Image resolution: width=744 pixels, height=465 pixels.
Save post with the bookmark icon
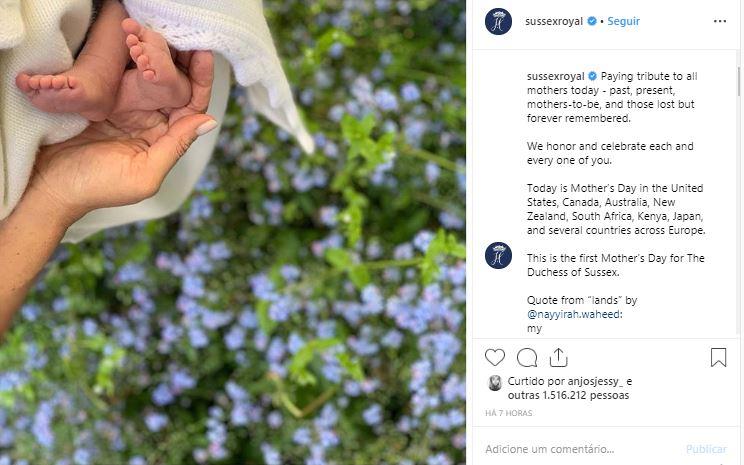(x=718, y=357)
